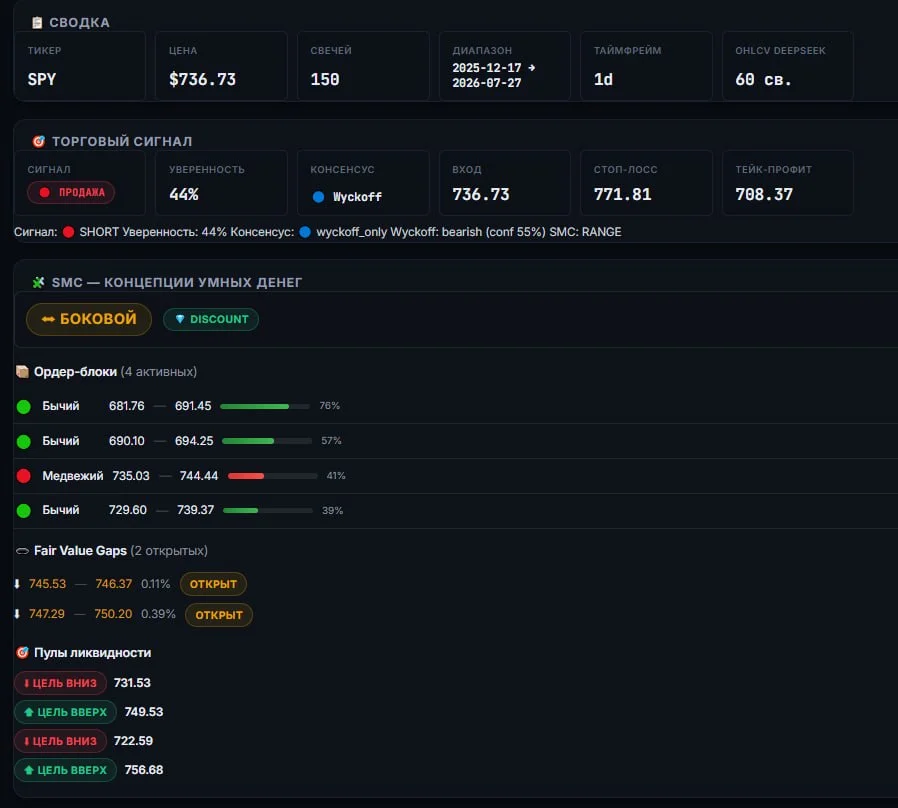The width and height of the screenshot is (898, 808).
Task: Click the clipboard icon beside СВОДКА
Action: click(37, 22)
